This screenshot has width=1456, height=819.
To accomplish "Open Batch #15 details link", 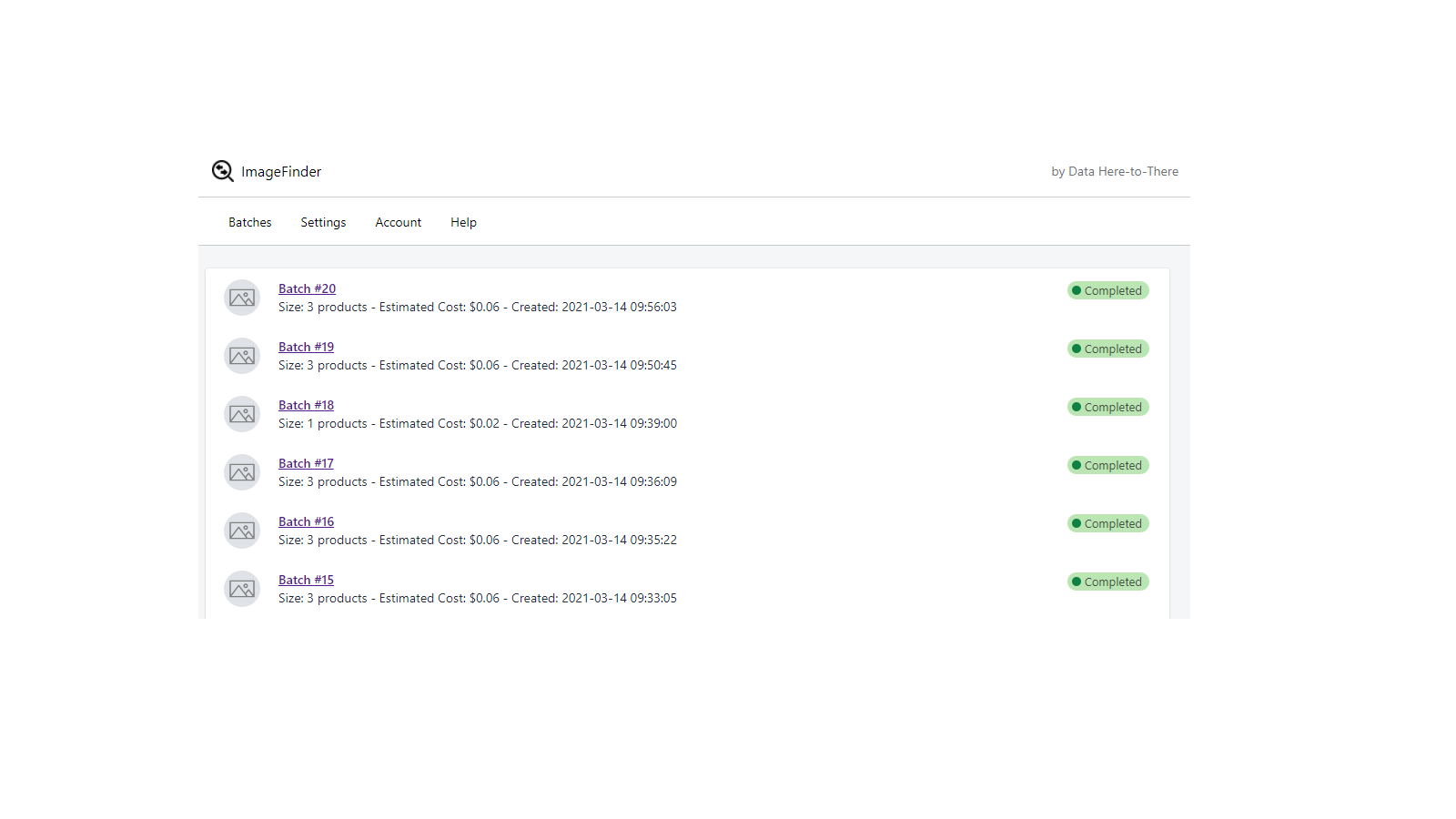I will click(306, 580).
